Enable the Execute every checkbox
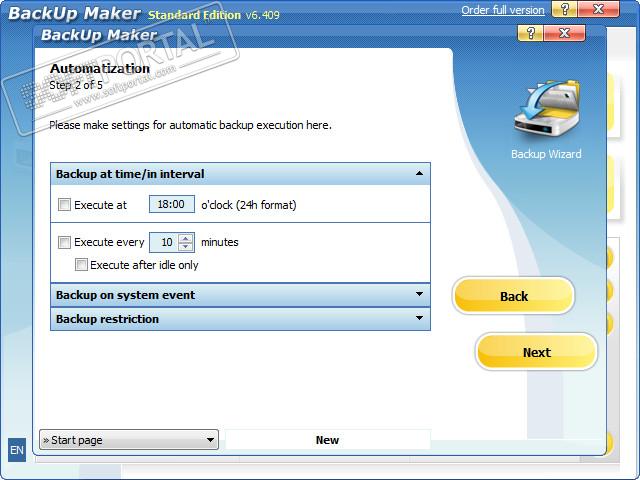Screen dimensions: 640x480 64,242
